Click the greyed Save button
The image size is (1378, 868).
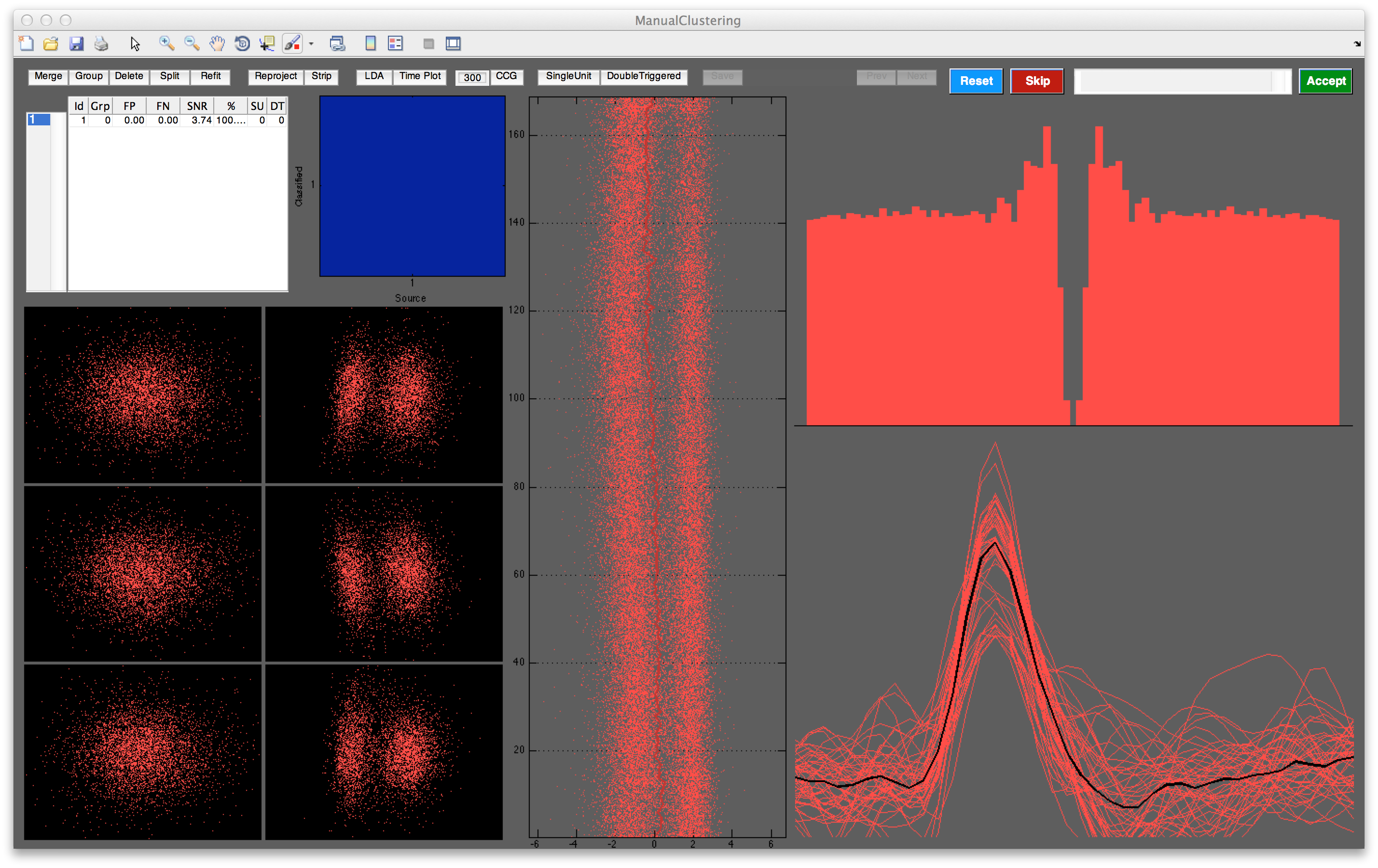(x=723, y=77)
